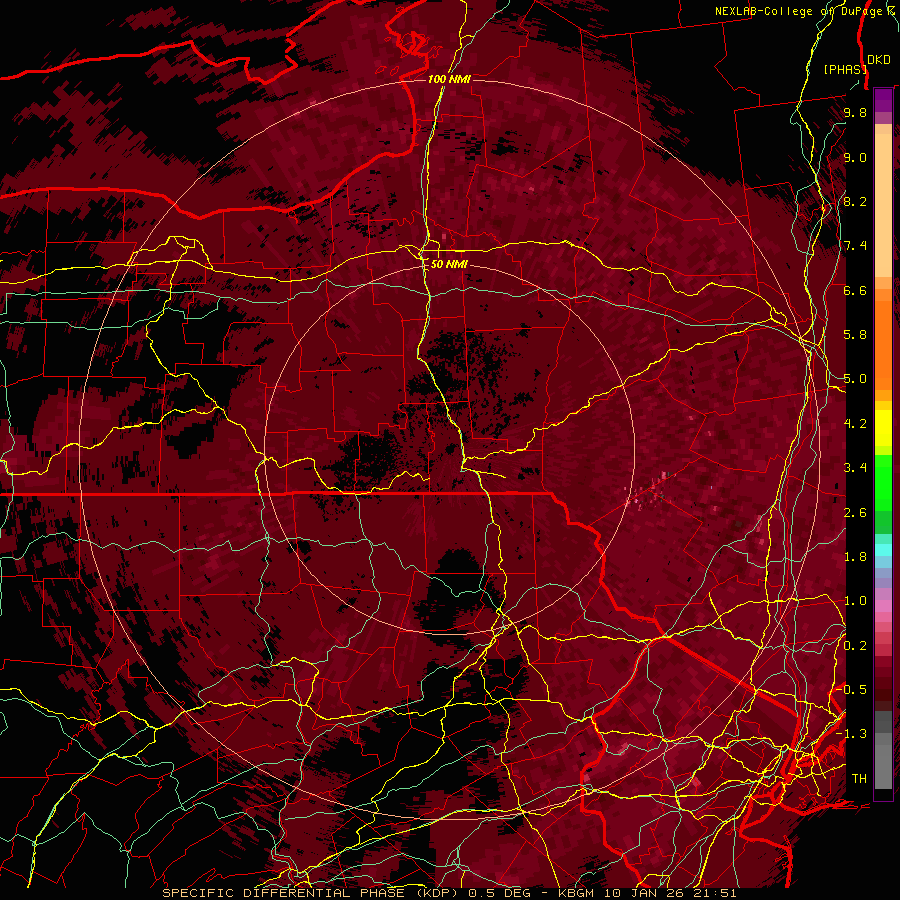Click the 0.2 value on the color scale
The width and height of the screenshot is (900, 900).
[855, 646]
